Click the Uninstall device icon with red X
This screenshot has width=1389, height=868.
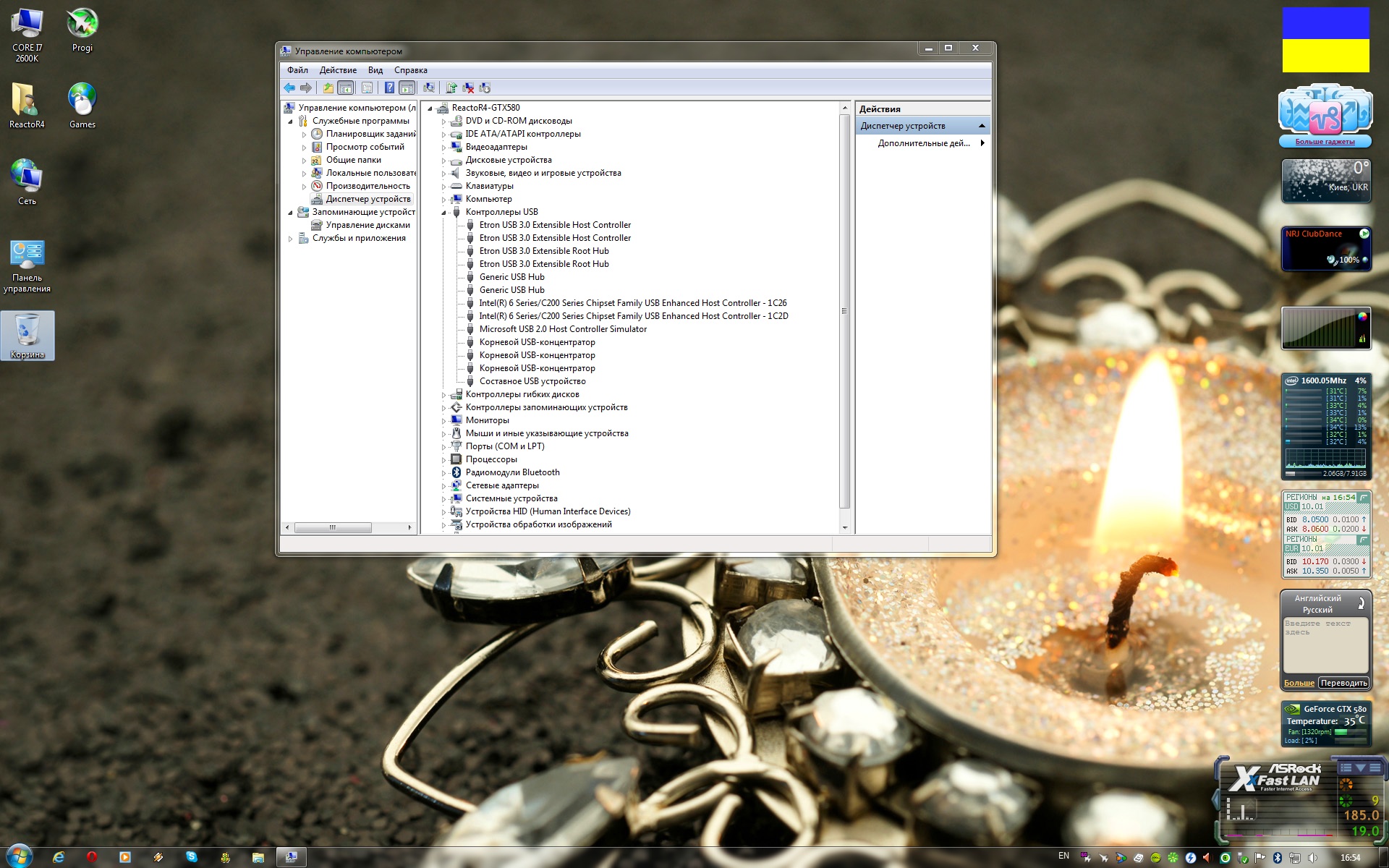469,88
